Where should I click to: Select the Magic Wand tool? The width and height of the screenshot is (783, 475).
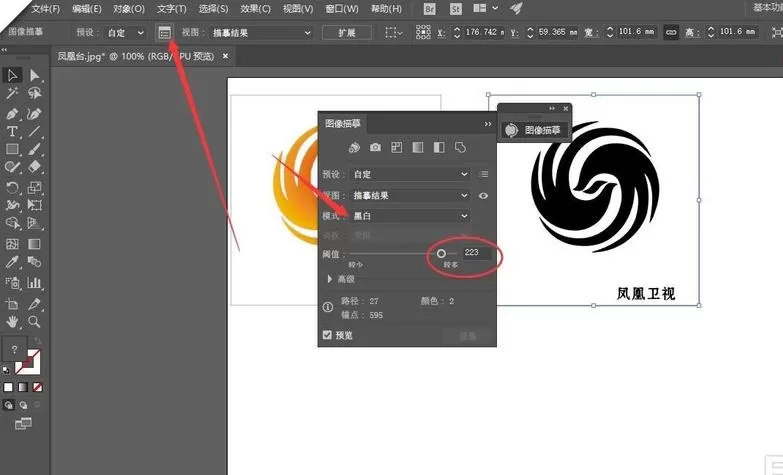tap(12, 93)
